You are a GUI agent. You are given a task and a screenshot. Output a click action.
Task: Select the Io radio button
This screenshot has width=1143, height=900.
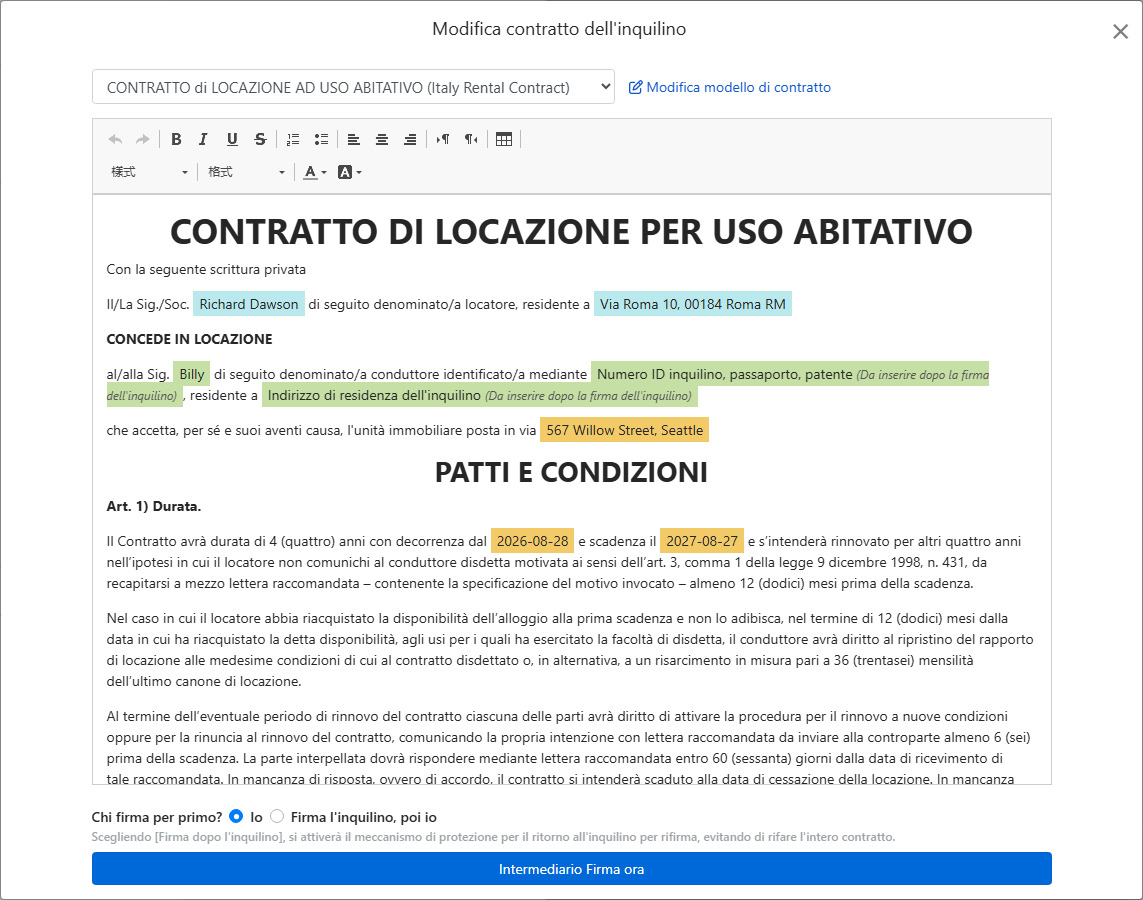point(235,816)
